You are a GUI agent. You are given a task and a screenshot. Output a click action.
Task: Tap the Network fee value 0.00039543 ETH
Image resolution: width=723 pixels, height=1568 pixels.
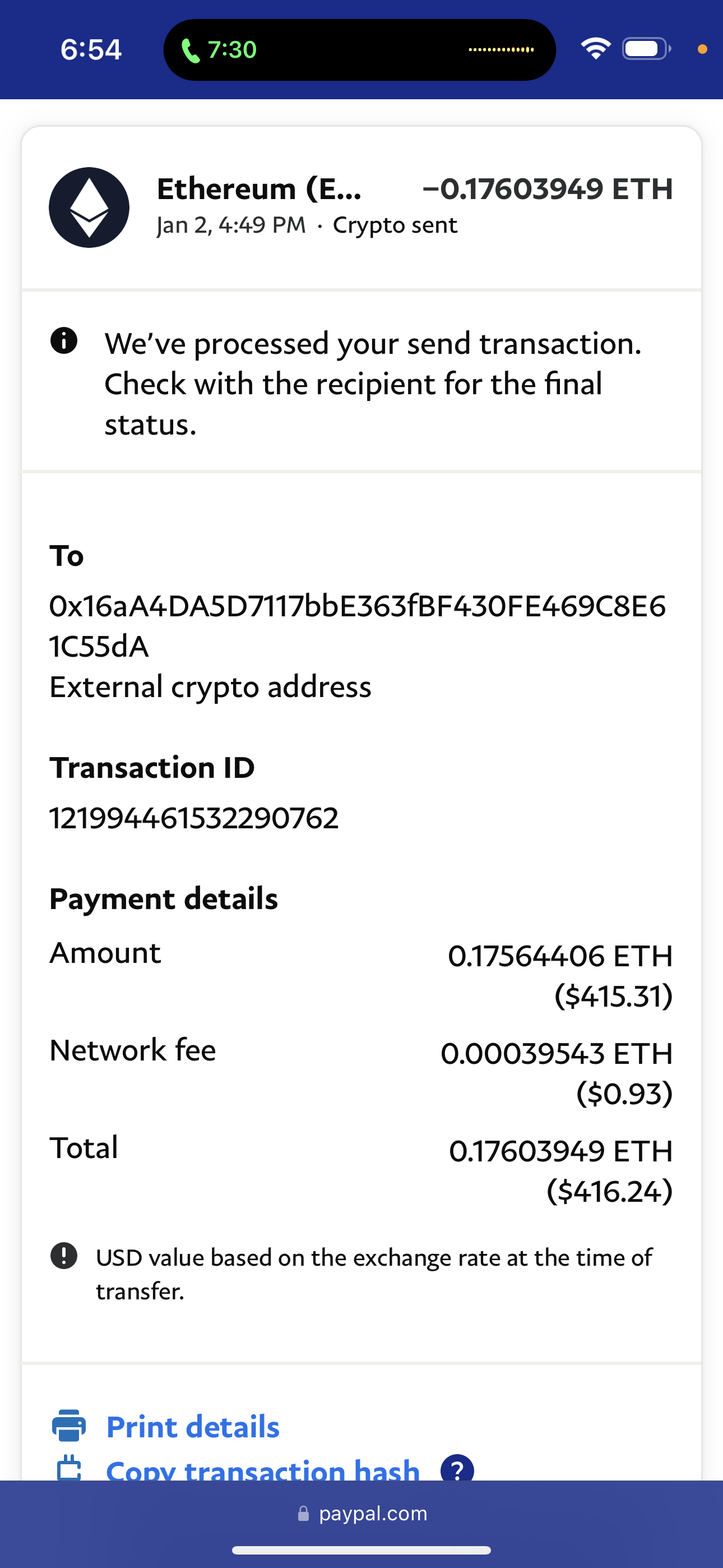(x=556, y=1054)
